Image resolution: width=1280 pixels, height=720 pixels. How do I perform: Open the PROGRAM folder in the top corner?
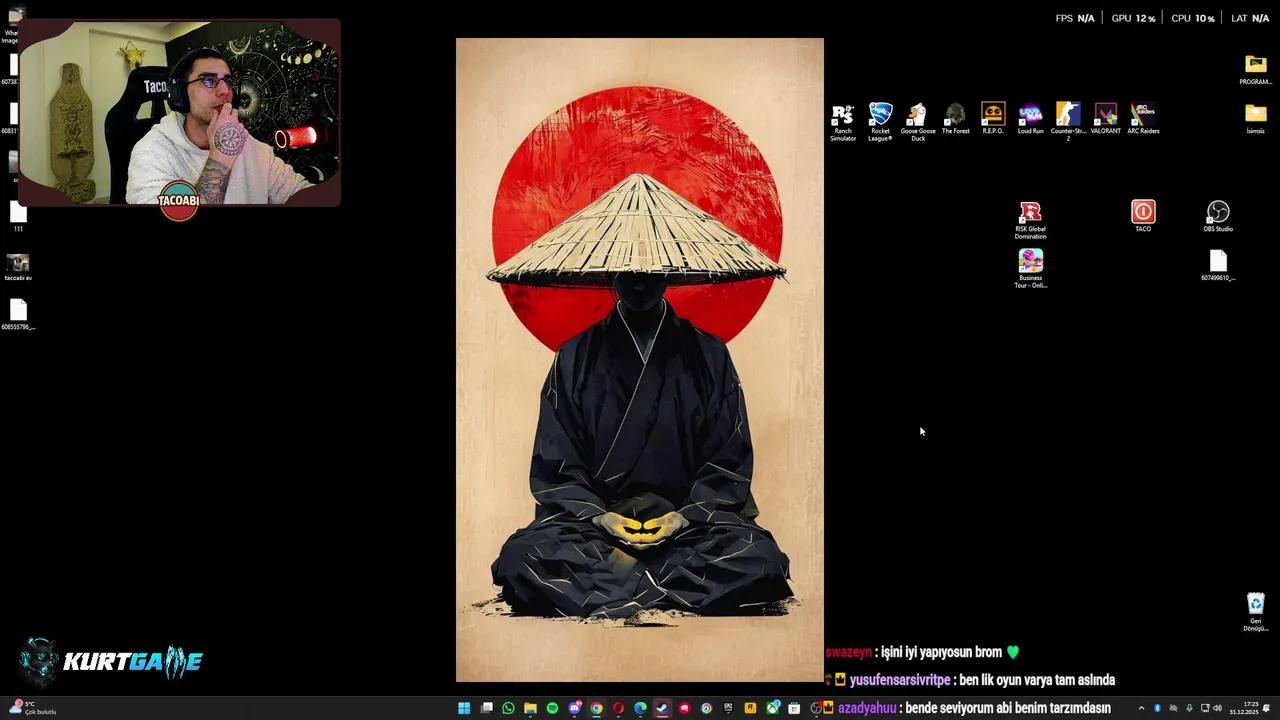coord(1255,70)
